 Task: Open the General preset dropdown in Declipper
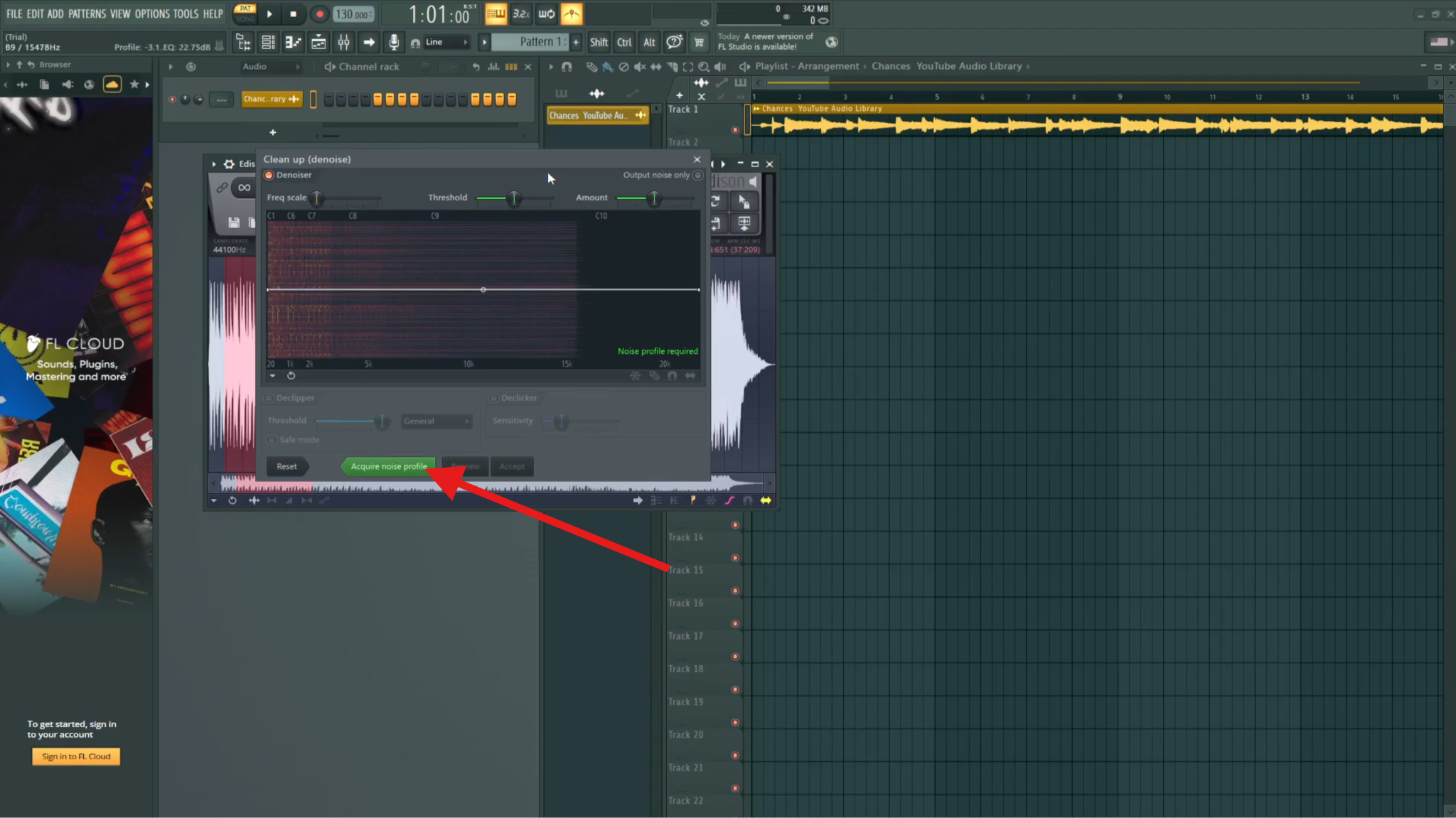(x=436, y=421)
